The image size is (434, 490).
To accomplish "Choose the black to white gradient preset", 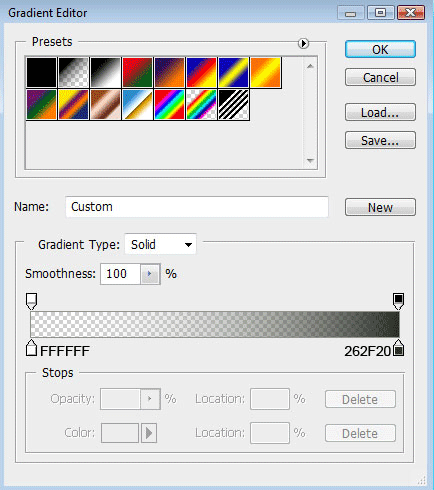I will click(x=105, y=73).
